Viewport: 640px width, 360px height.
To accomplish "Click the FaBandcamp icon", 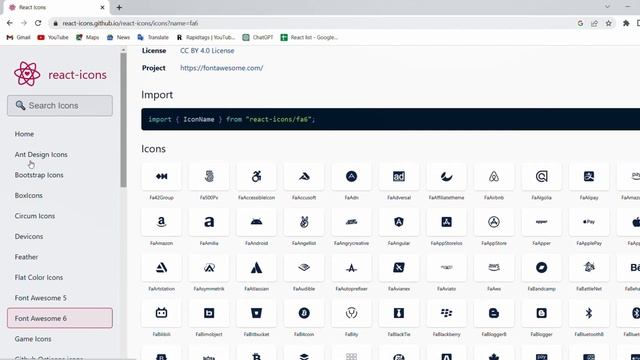I will click(x=542, y=268).
